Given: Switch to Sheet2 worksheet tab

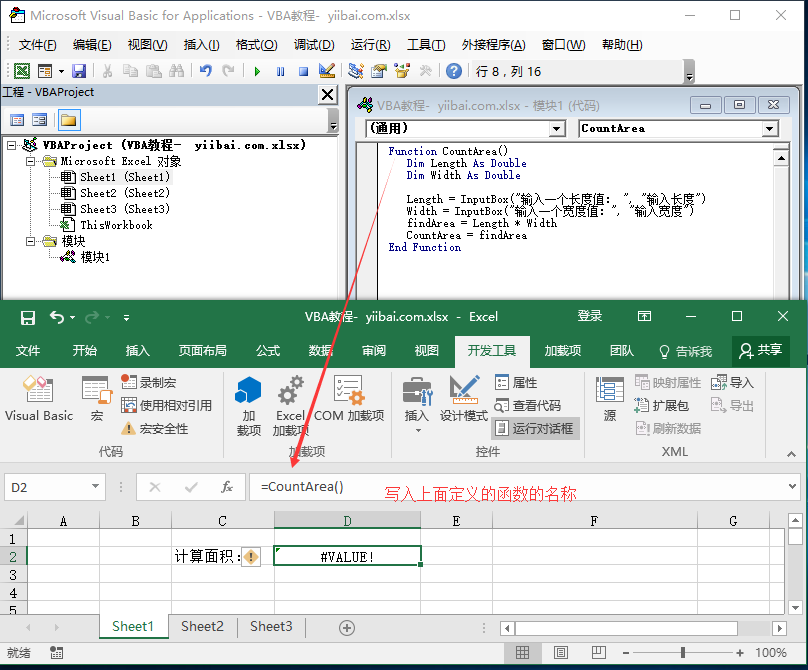Looking at the screenshot, I should (202, 627).
